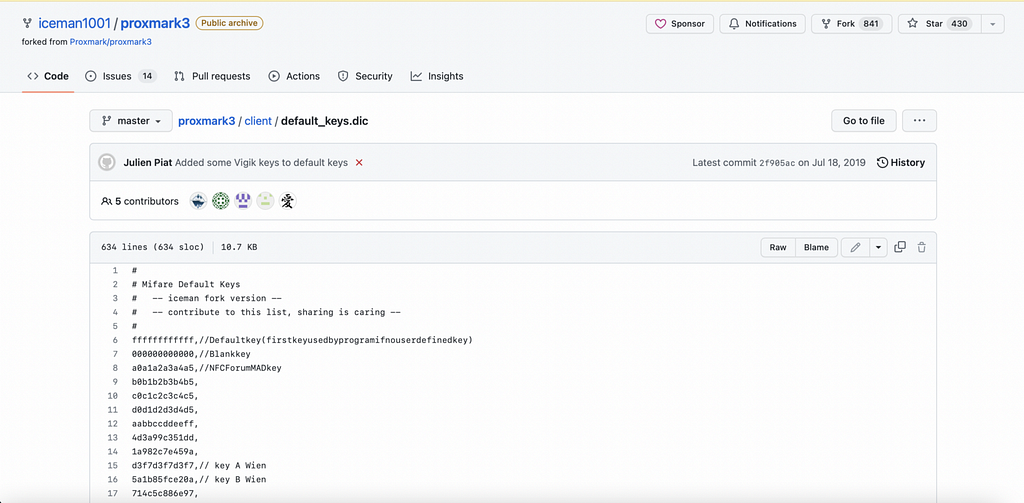
Task: Open the star count 430
Action: click(959, 24)
